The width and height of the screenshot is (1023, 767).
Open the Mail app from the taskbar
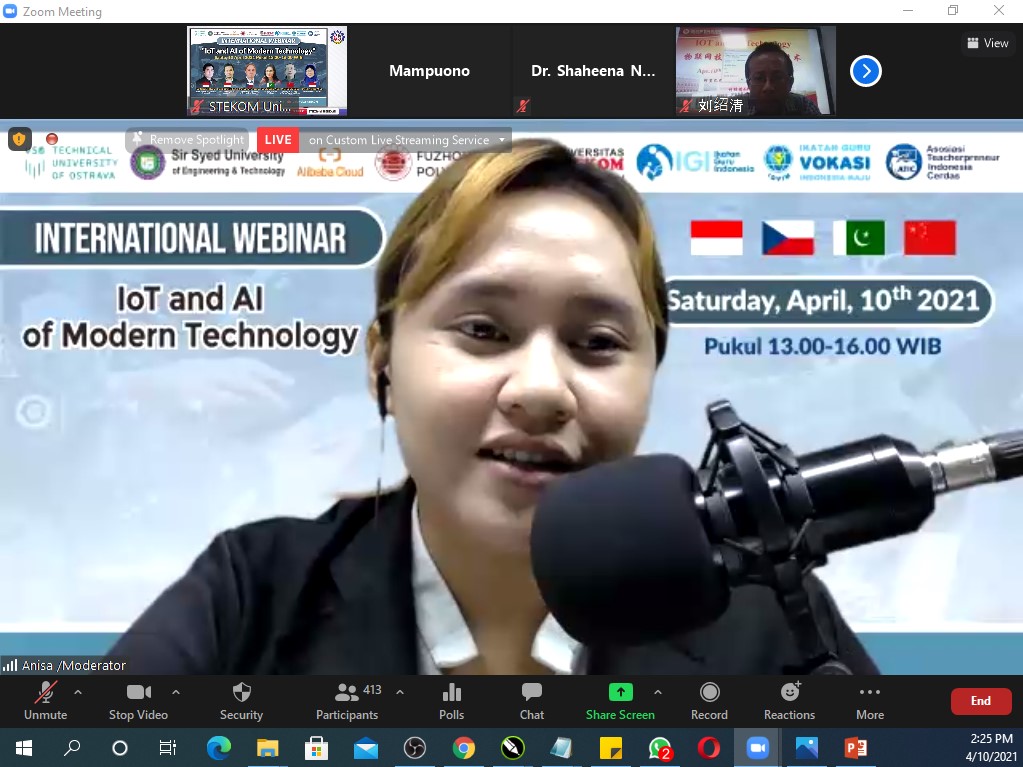365,747
